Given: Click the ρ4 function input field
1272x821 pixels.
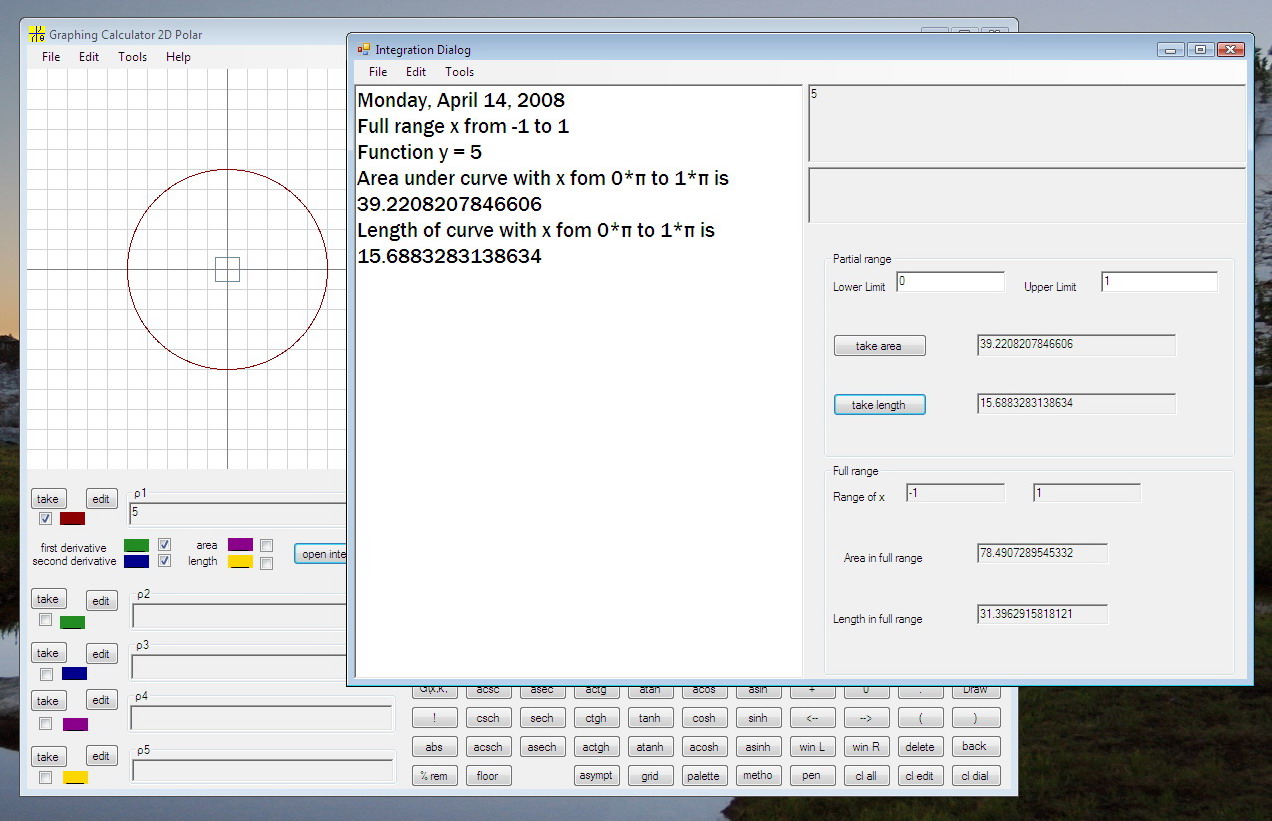Looking at the screenshot, I should (262, 718).
